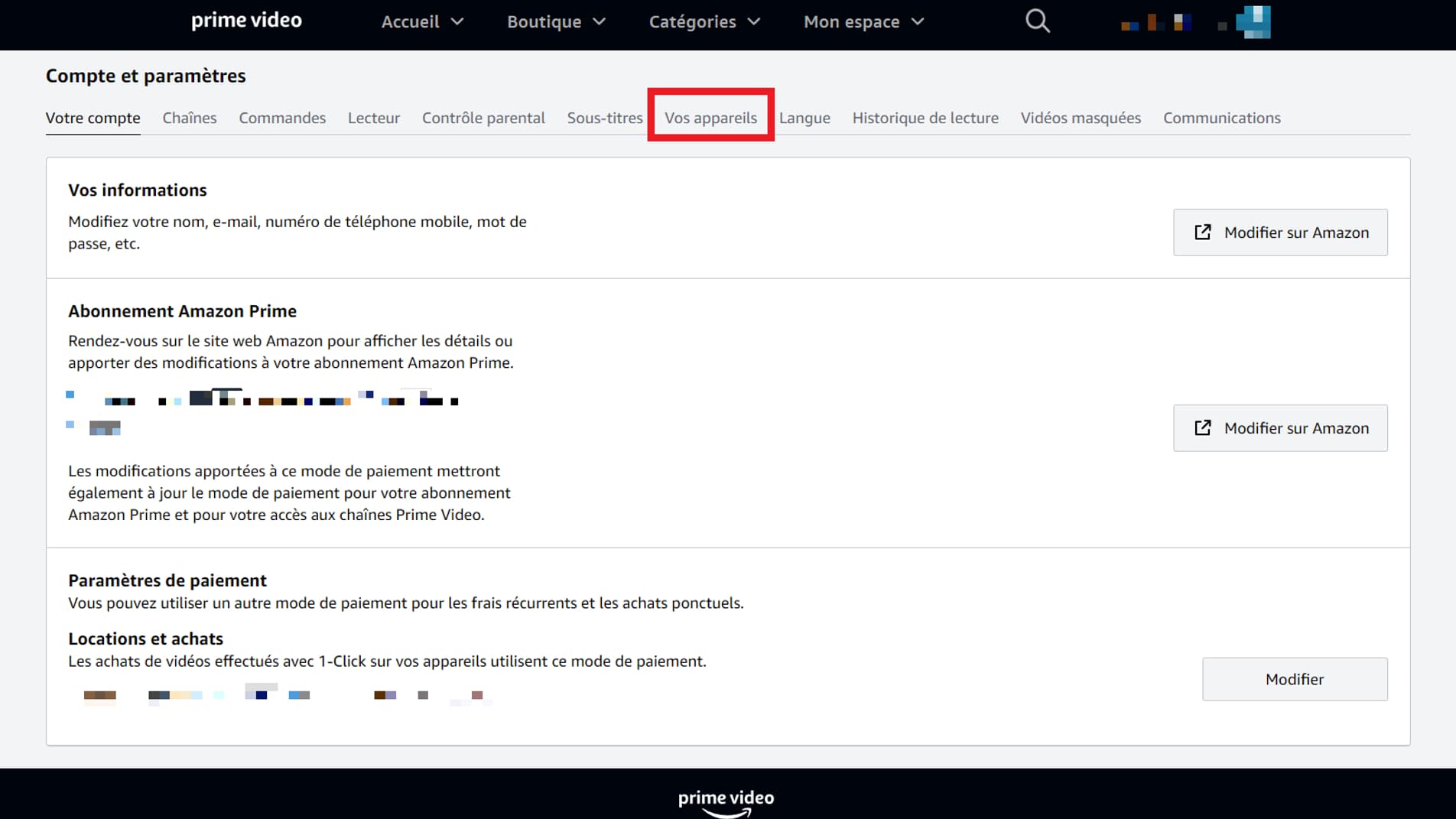Expand the Catégories dropdown menu

pyautogui.click(x=704, y=21)
